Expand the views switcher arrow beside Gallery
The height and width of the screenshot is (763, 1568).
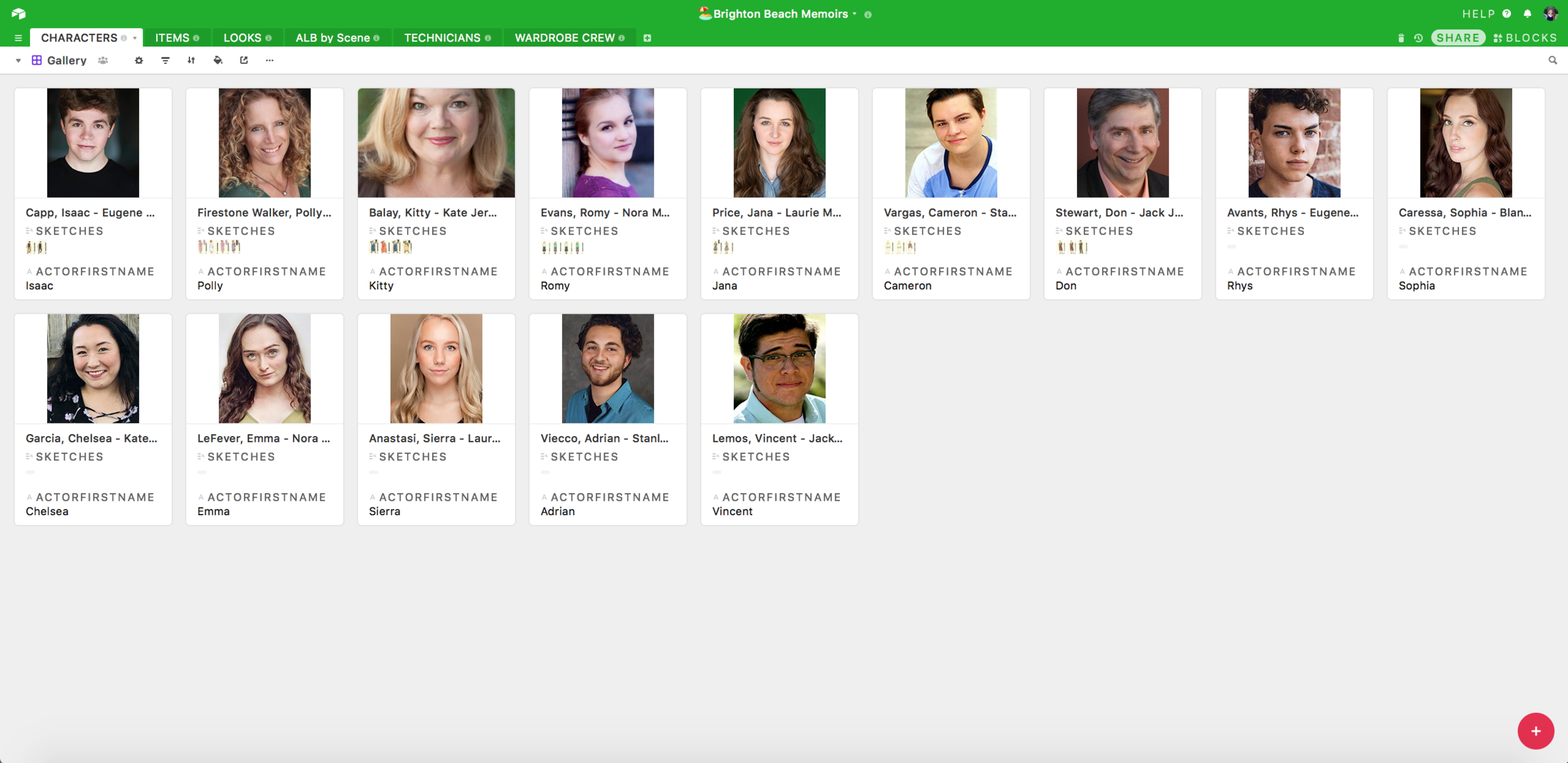(x=18, y=60)
